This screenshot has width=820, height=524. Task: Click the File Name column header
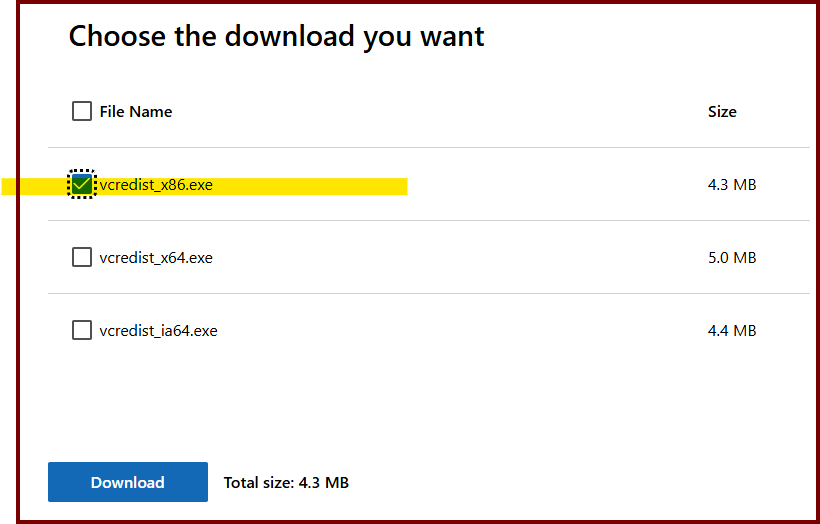pyautogui.click(x=136, y=112)
